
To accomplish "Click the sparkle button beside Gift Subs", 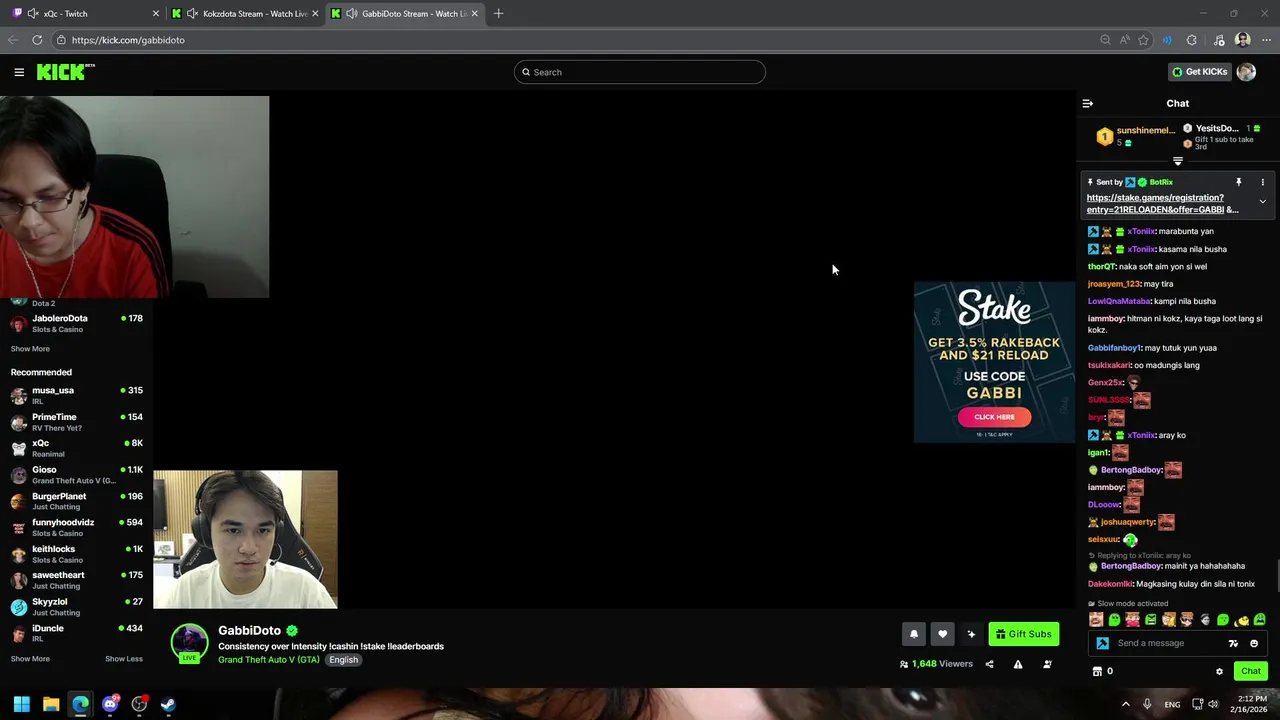I will pyautogui.click(x=971, y=634).
